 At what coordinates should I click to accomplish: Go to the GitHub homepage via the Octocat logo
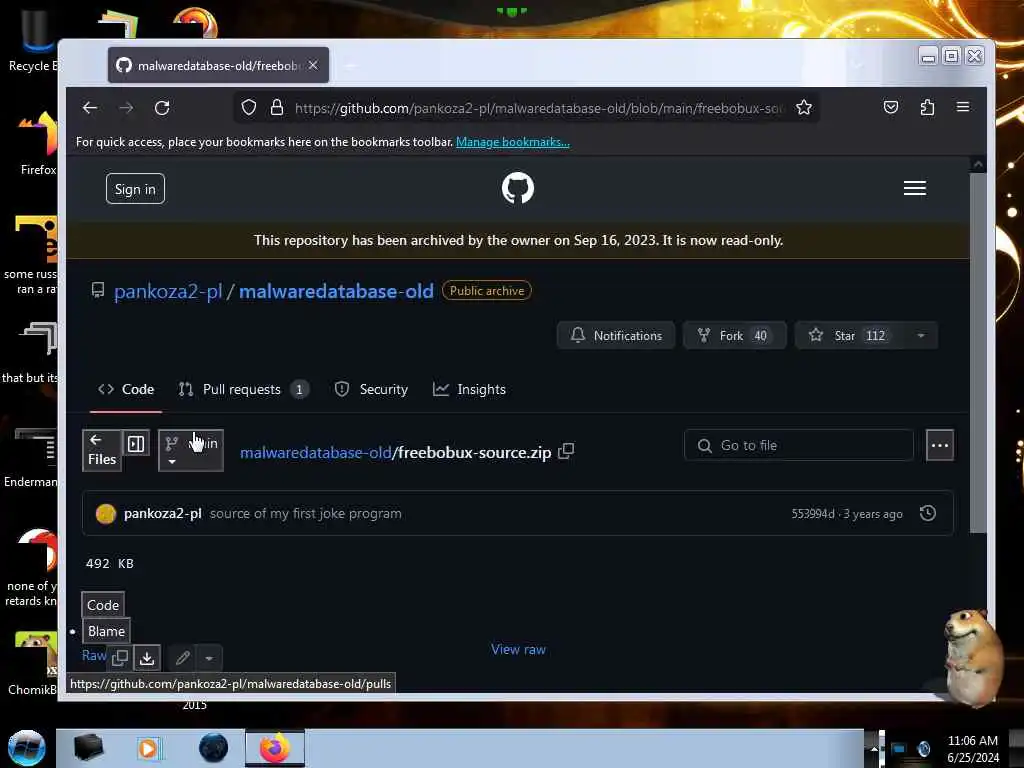tap(518, 188)
